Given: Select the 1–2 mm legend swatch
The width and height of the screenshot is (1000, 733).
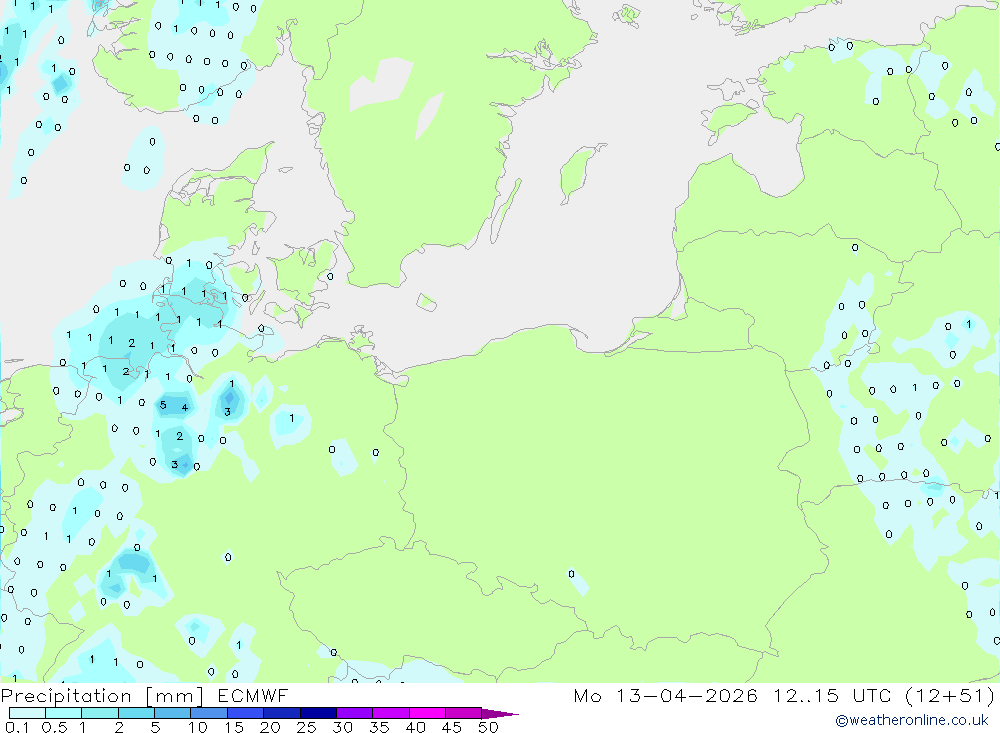Looking at the screenshot, I should coord(99,713).
